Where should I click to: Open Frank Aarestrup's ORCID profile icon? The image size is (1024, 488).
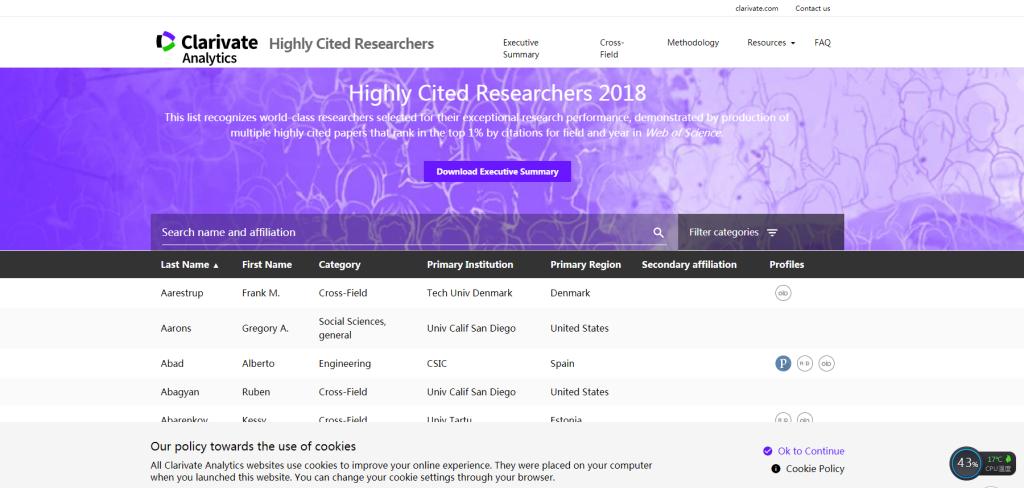783,293
